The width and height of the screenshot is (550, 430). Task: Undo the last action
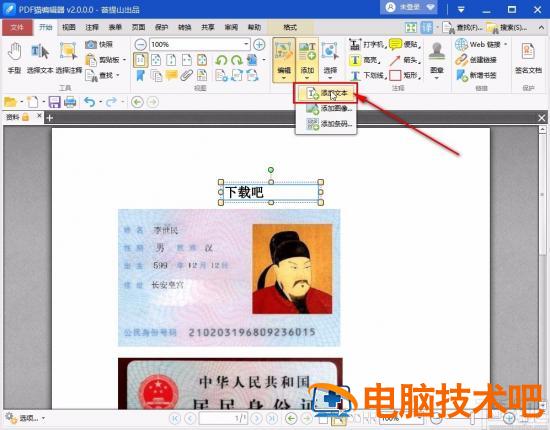tap(90, 102)
